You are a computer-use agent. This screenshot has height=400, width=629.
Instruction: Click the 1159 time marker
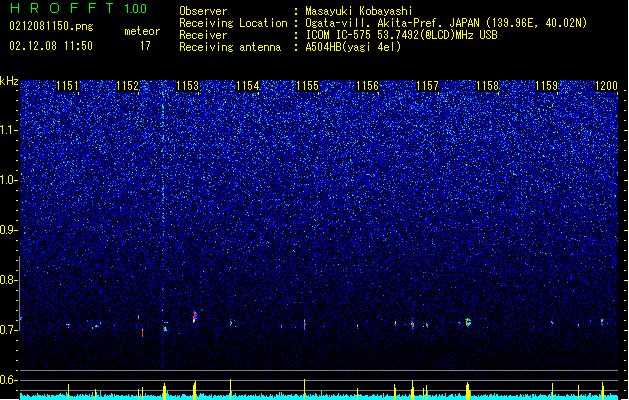pyautogui.click(x=547, y=86)
